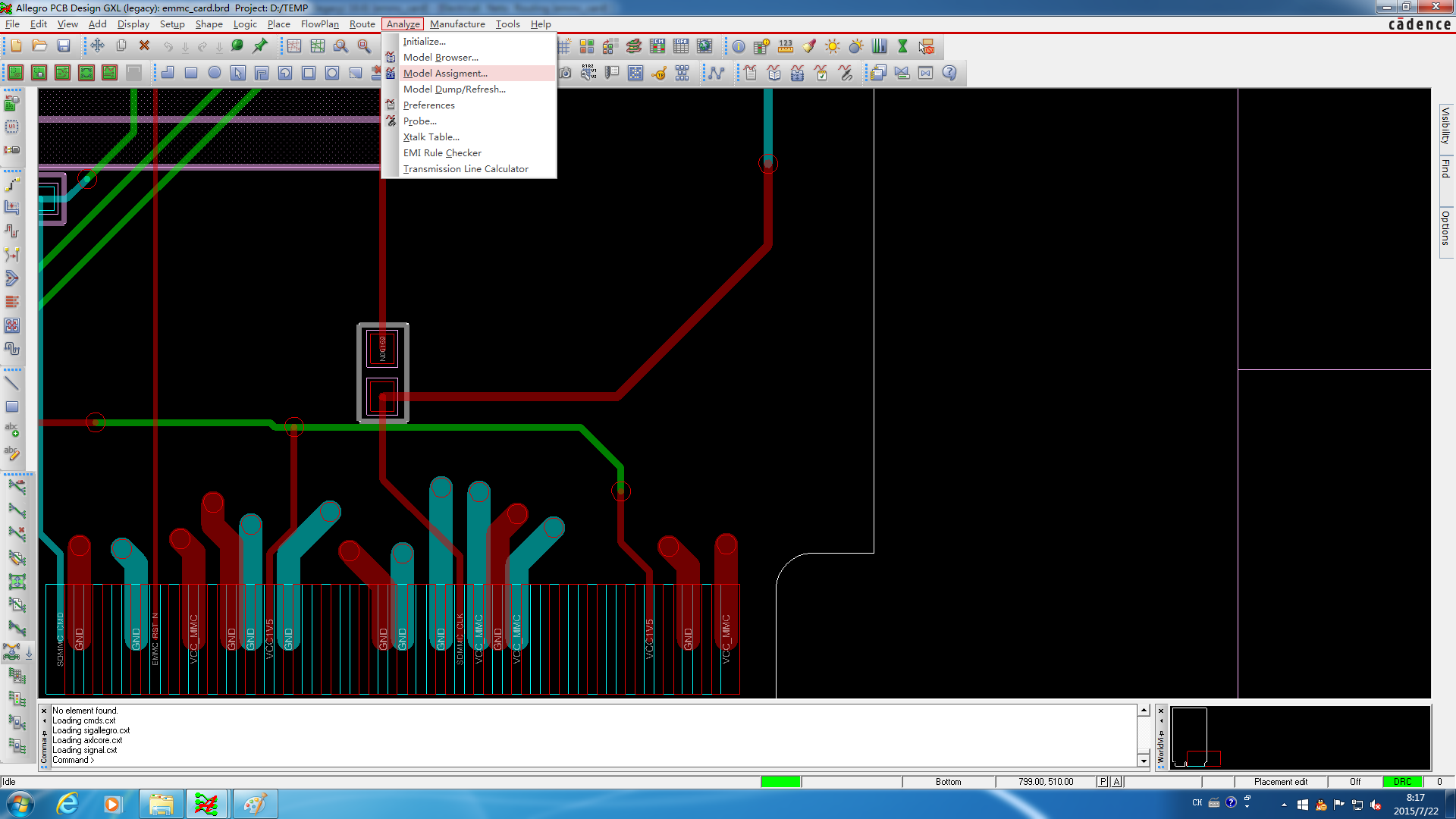The height and width of the screenshot is (819, 1456).
Task: Click the blue question mark Help icon
Action: coord(949,73)
